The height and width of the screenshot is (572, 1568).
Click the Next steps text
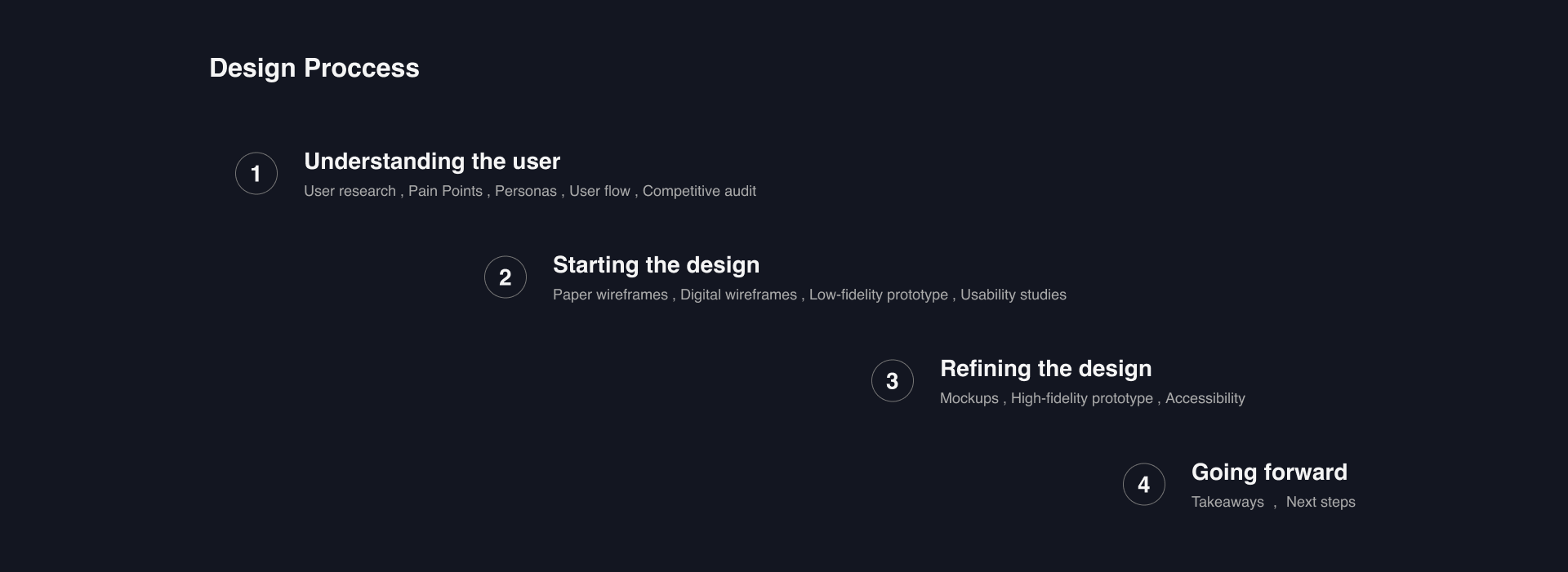click(1321, 502)
